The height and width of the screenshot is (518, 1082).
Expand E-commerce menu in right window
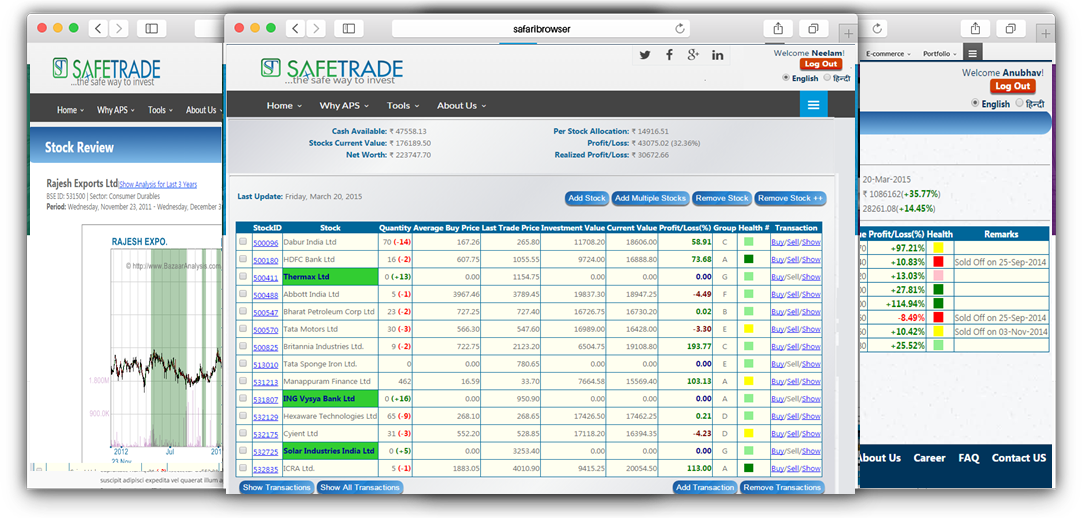(x=889, y=54)
